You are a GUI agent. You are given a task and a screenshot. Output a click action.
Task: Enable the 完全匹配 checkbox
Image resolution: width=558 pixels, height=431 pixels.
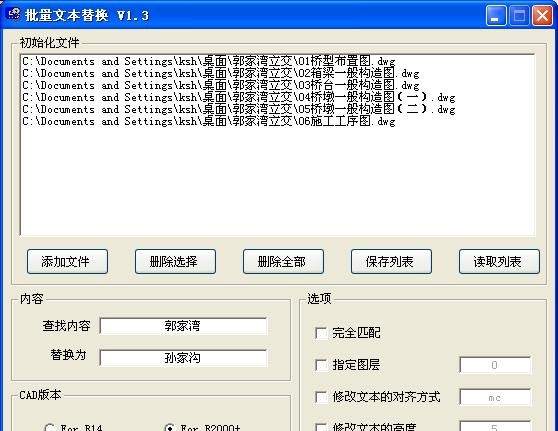tap(321, 333)
